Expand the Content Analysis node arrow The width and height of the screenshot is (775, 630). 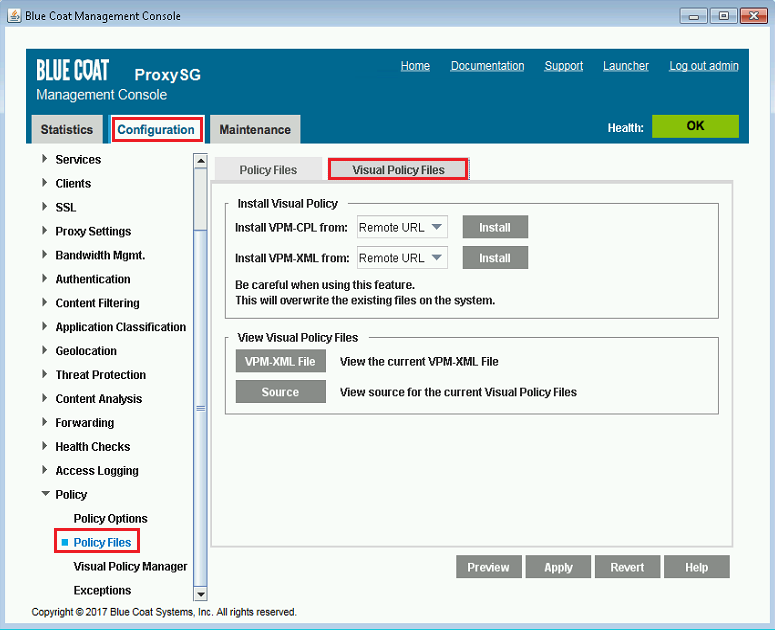click(x=44, y=398)
